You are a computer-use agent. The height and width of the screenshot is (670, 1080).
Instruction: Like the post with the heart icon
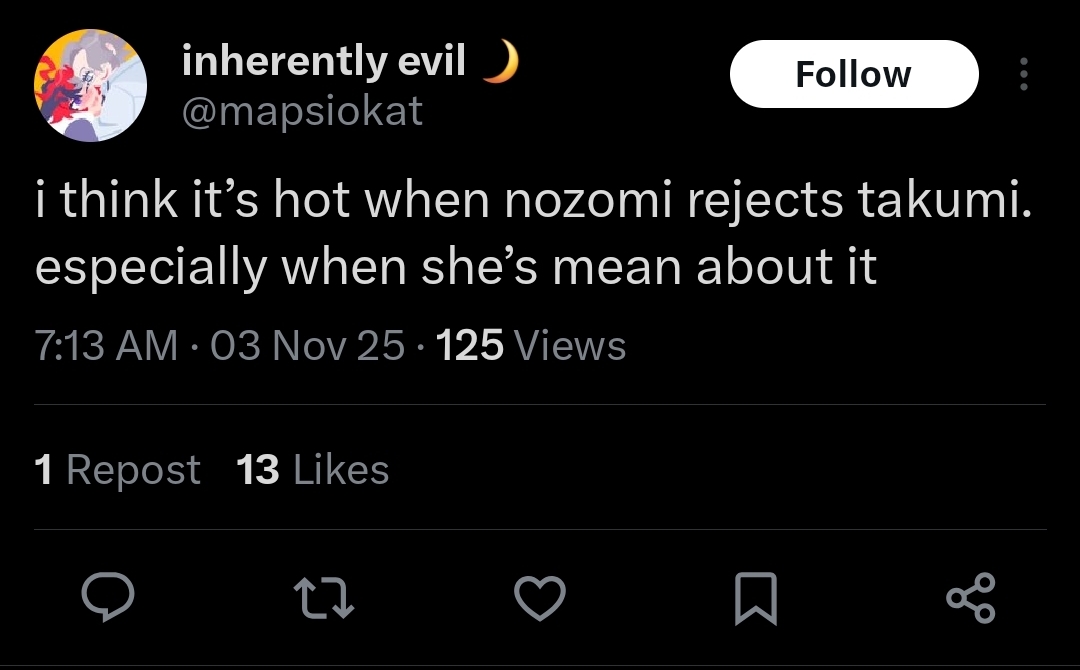(x=540, y=598)
